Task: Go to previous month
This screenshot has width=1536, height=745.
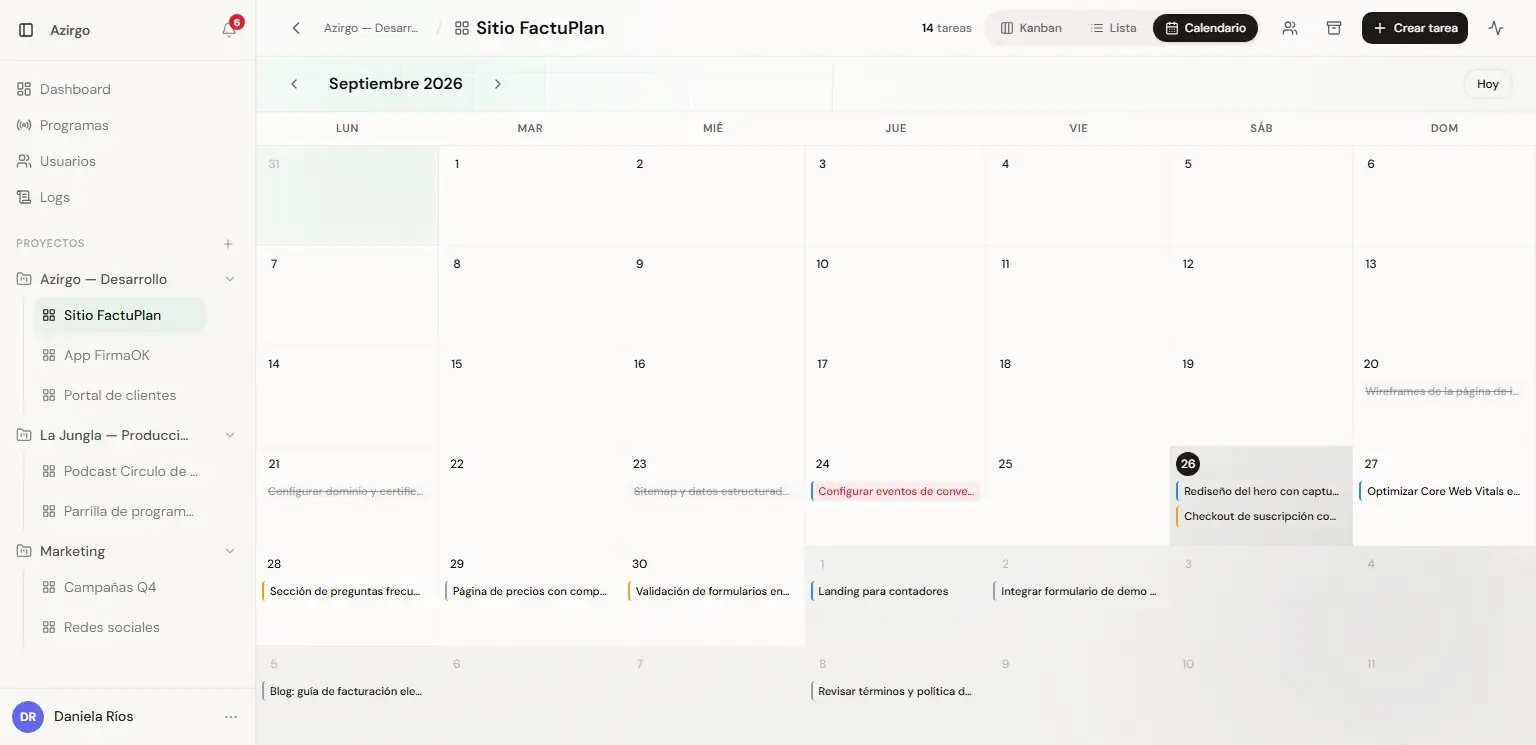Action: (294, 84)
